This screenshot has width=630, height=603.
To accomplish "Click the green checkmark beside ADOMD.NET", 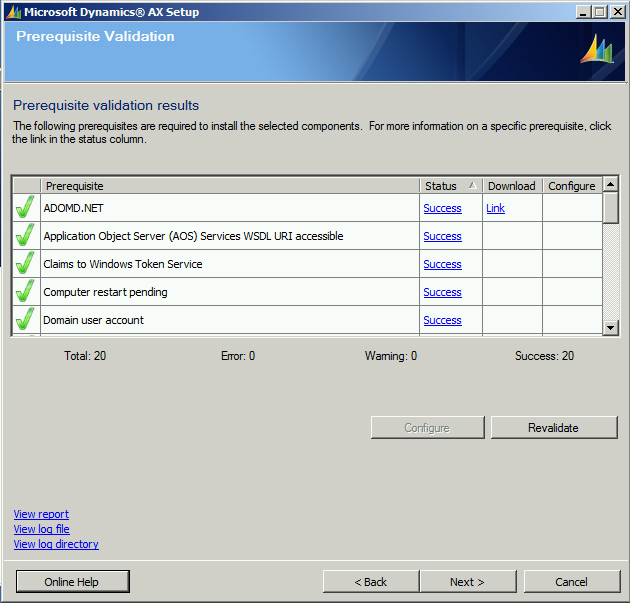I will (25, 207).
